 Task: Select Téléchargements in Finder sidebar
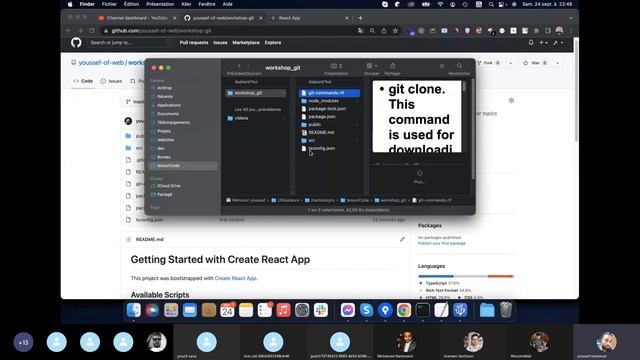point(173,122)
